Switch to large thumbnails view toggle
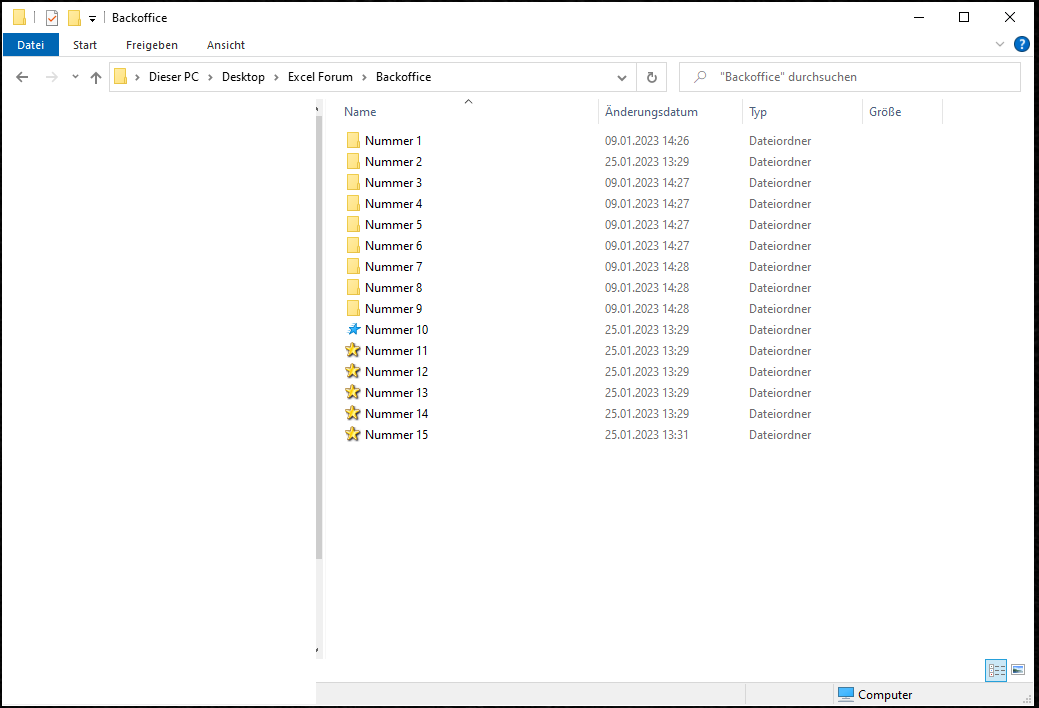This screenshot has width=1039, height=708. pos(1018,670)
